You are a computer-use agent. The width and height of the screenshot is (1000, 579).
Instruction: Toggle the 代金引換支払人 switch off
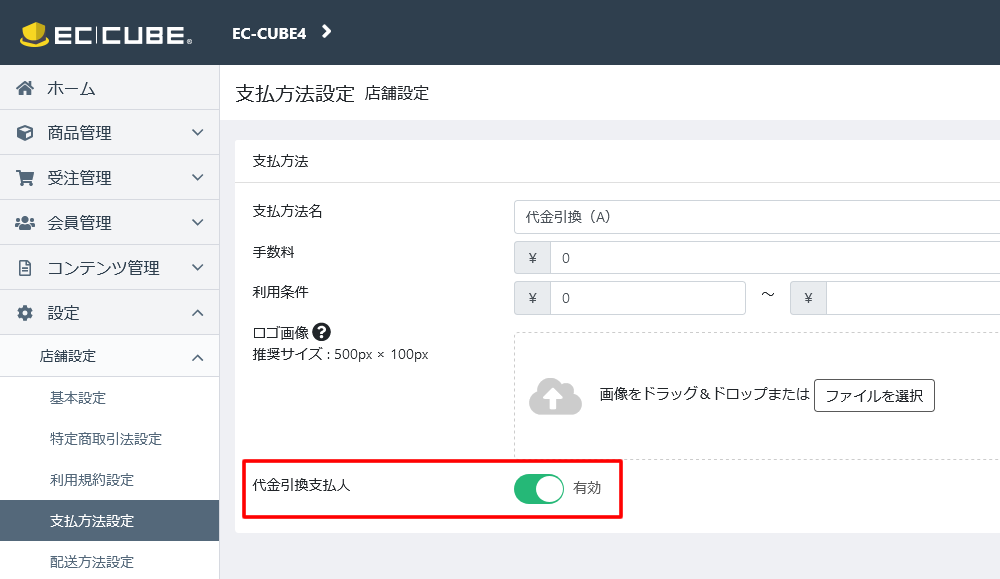[x=539, y=489]
